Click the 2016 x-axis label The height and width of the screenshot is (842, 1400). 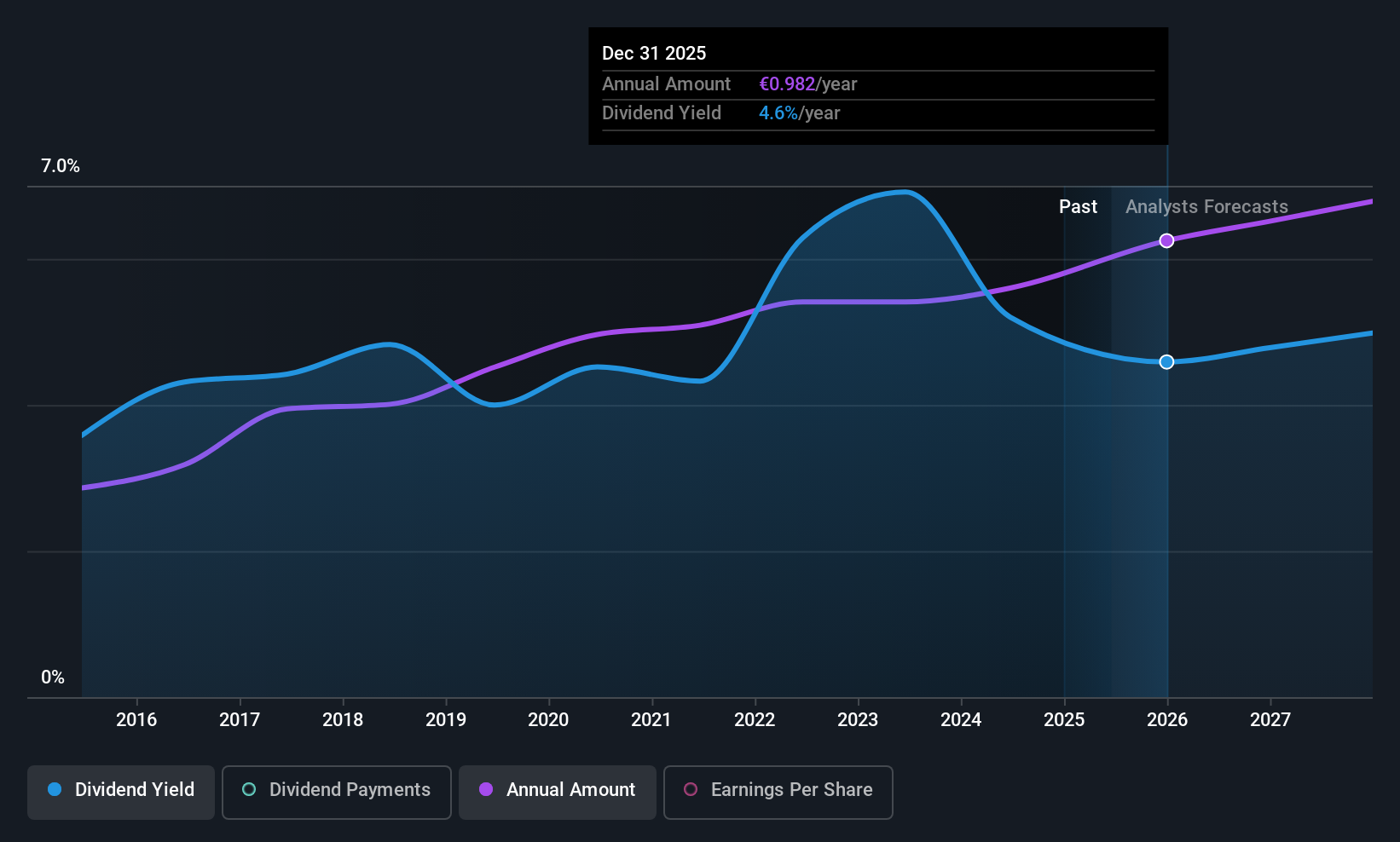[136, 720]
